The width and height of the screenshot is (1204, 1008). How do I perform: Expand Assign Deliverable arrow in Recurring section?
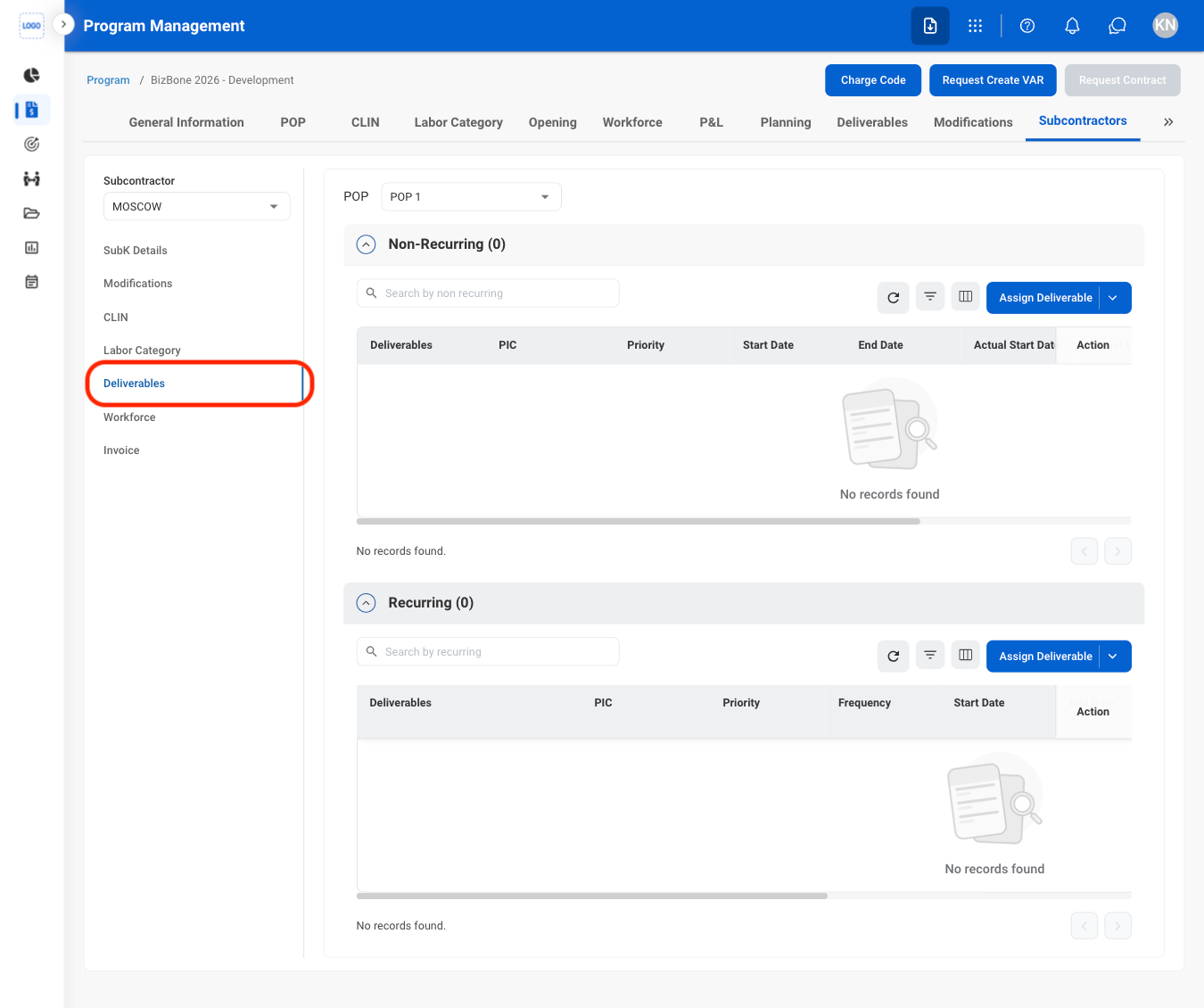(x=1113, y=657)
